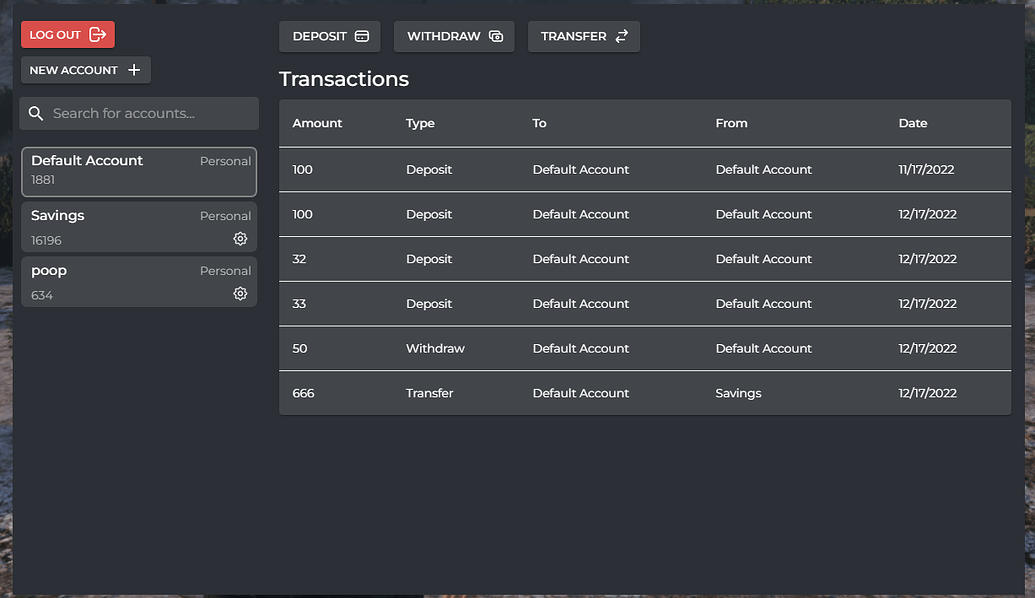
Task: Click Deposit type cell in the 32 row
Action: pyautogui.click(x=429, y=259)
